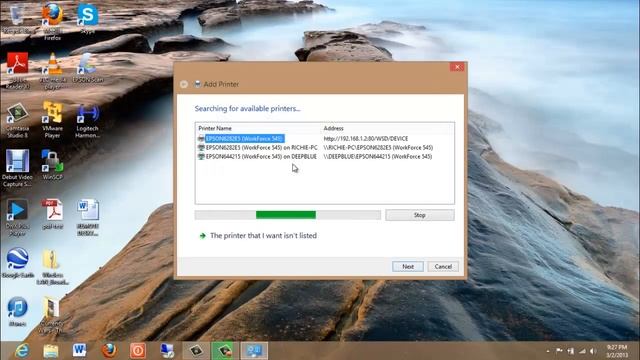This screenshot has height=360, width=640.
Task: Launch Camtasia Studio 8 from the desktop
Action: (17, 120)
